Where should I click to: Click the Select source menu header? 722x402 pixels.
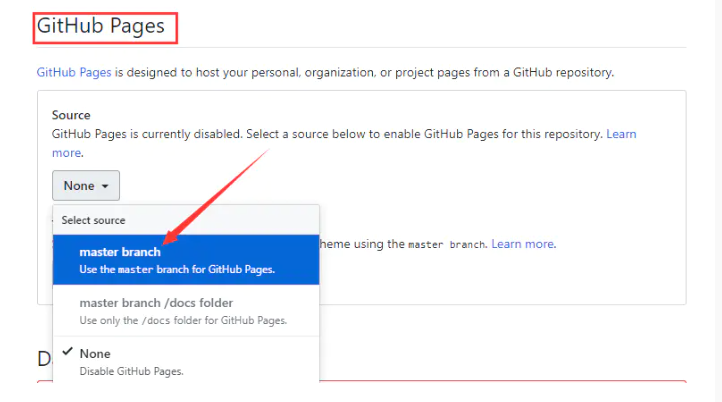click(186, 220)
